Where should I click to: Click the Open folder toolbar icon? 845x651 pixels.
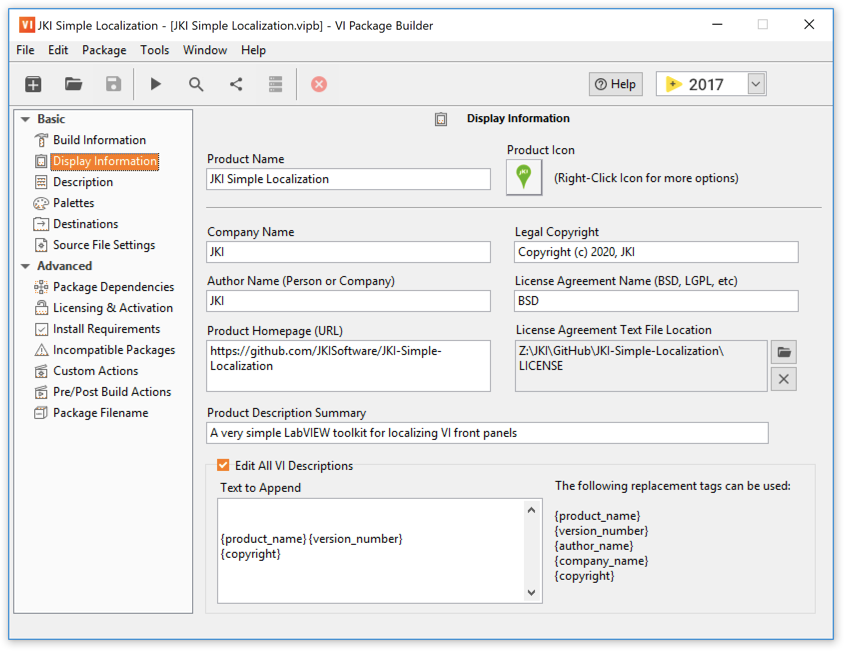coord(73,84)
